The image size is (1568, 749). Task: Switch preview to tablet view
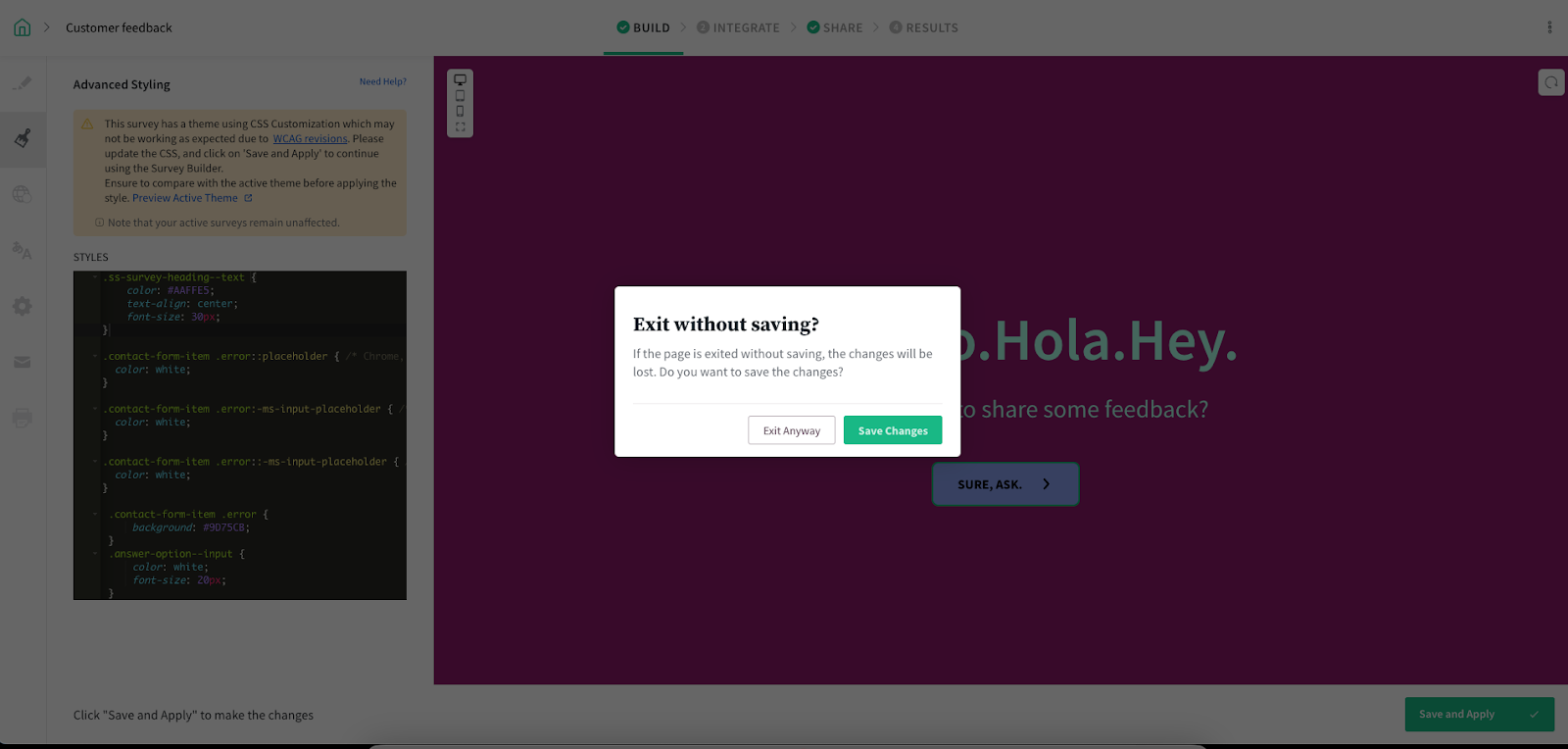pyautogui.click(x=460, y=96)
